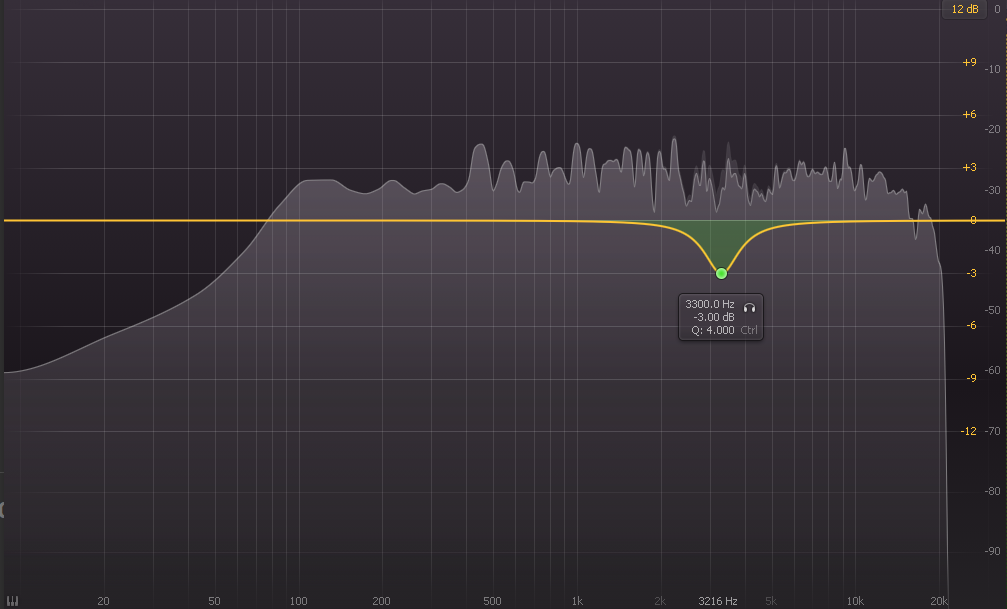Viewport: 1007px width, 609px height.
Task: Click the 500 label on frequency axis
Action: click(492, 601)
